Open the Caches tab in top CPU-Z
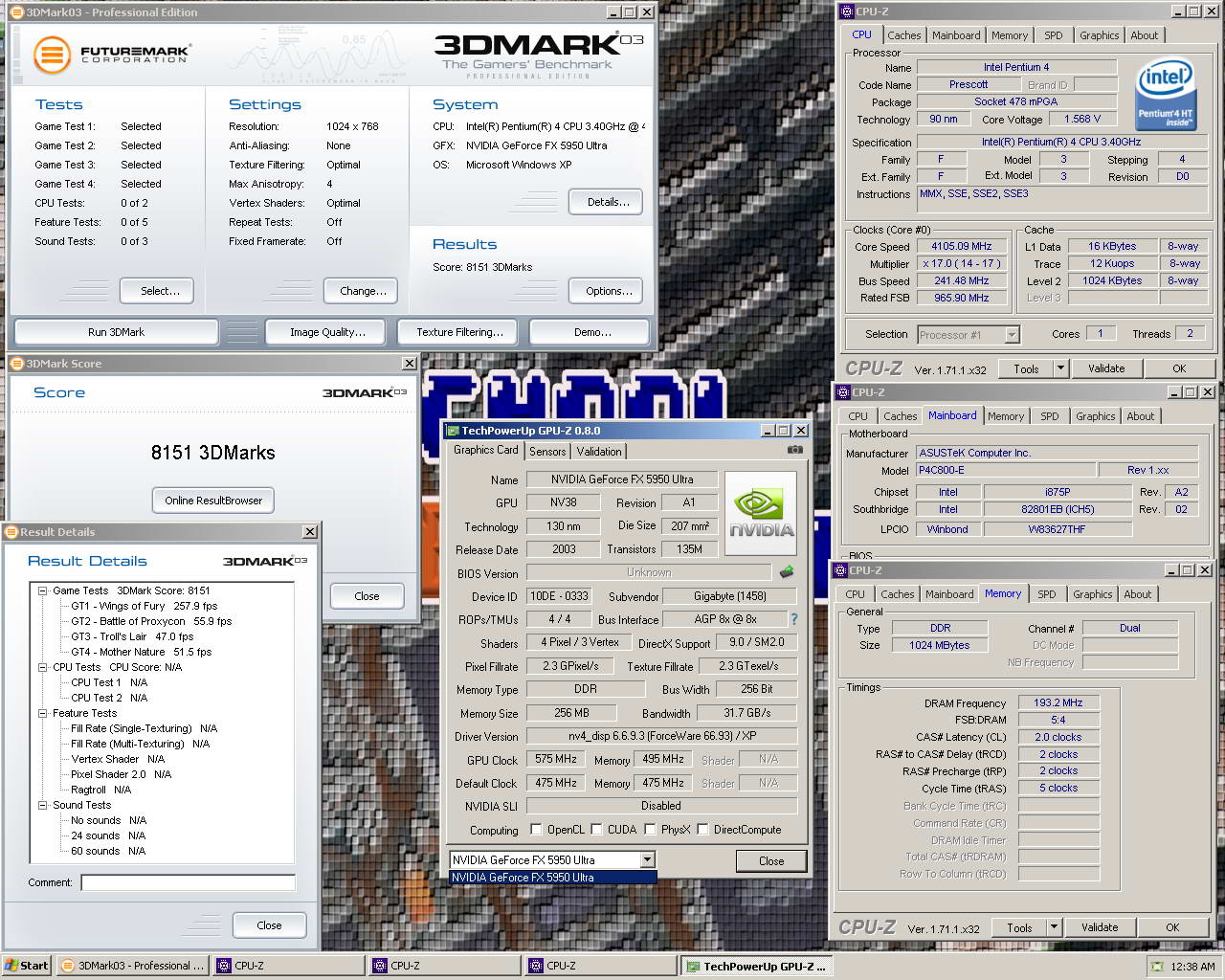 903,35
